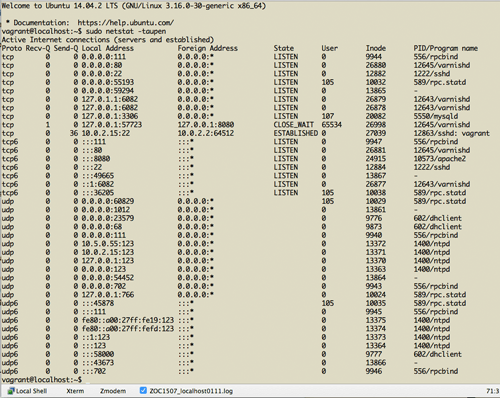Click local address 127.0.0.1:57723
This screenshot has width=500, height=398.
point(112,125)
